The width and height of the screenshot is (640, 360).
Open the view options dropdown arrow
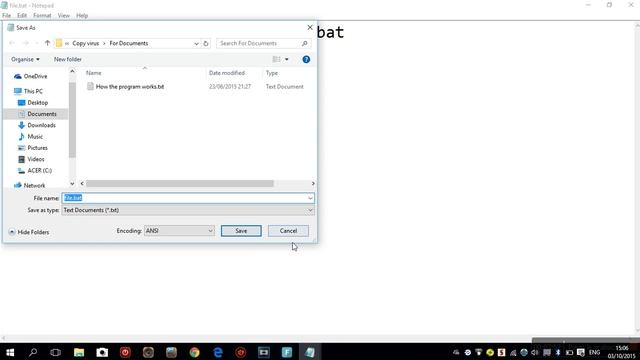coord(287,60)
